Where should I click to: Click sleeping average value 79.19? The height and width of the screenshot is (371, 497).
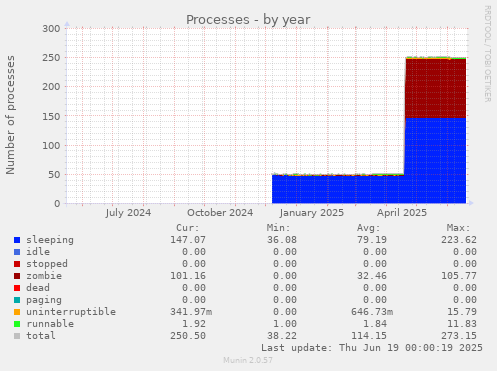click(372, 240)
